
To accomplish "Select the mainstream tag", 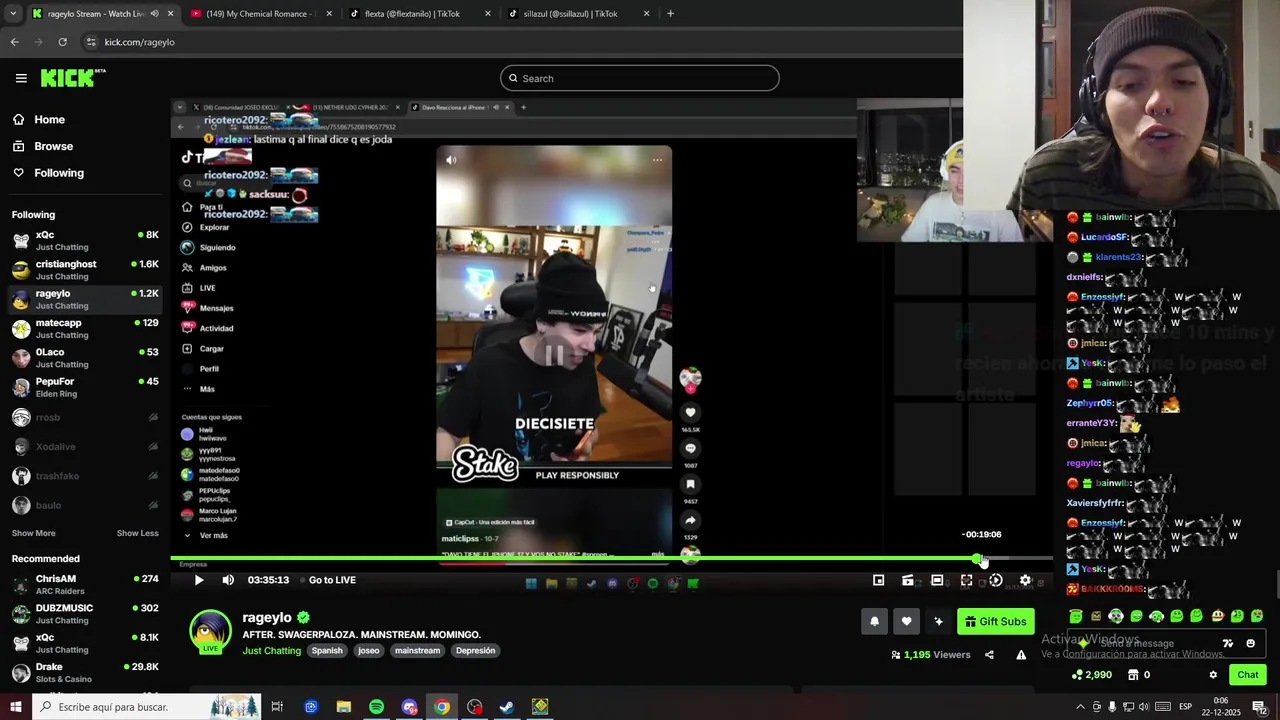I will (417, 650).
